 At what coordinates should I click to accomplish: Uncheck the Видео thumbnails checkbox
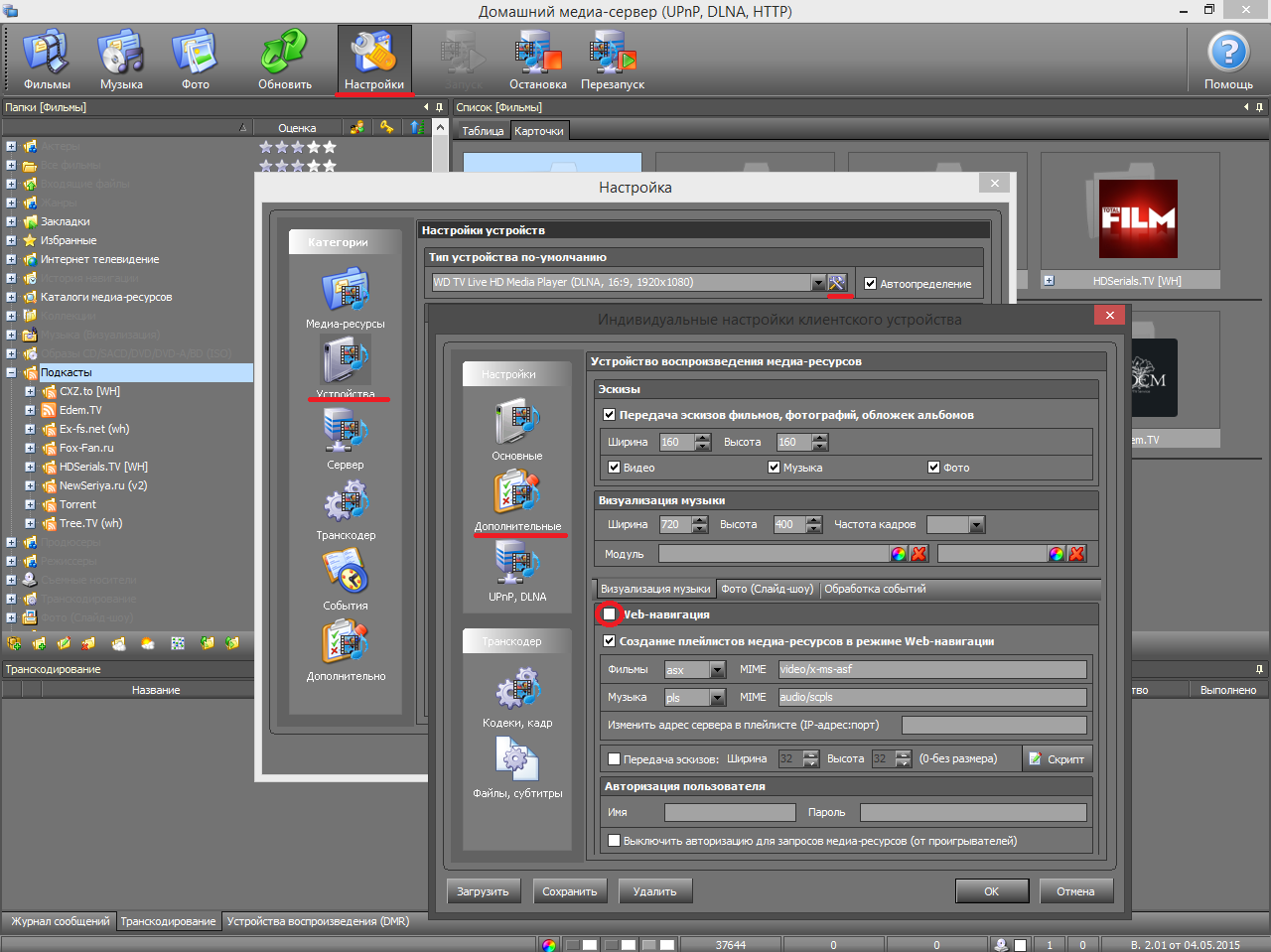615,468
